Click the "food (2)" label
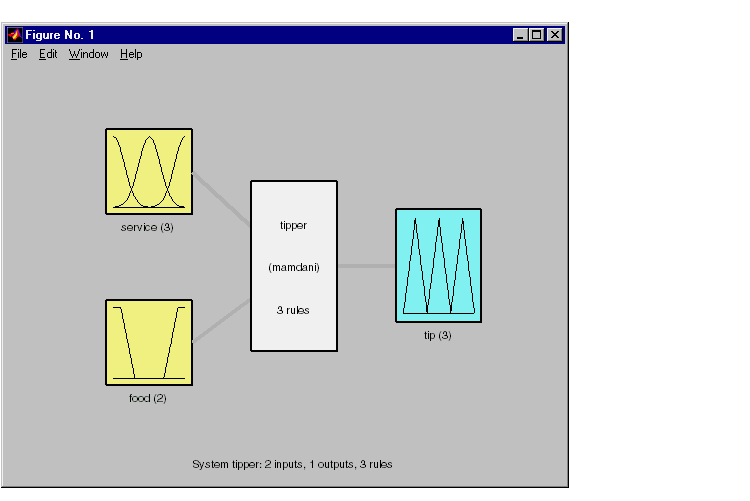The image size is (750, 501). tap(148, 398)
